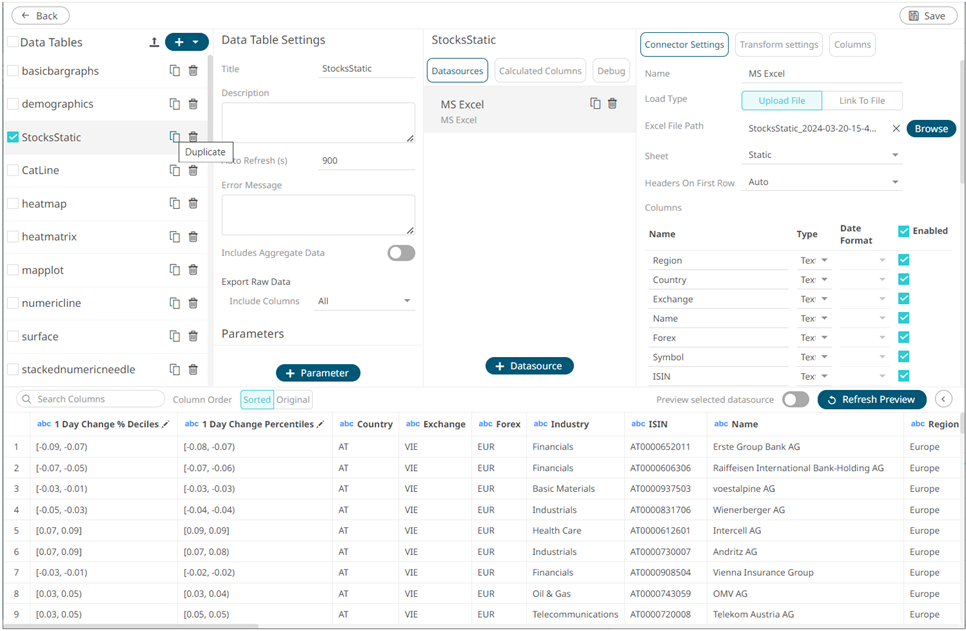Delete the heatmap data table
Viewport: 966px width, 631px height.
(x=193, y=203)
